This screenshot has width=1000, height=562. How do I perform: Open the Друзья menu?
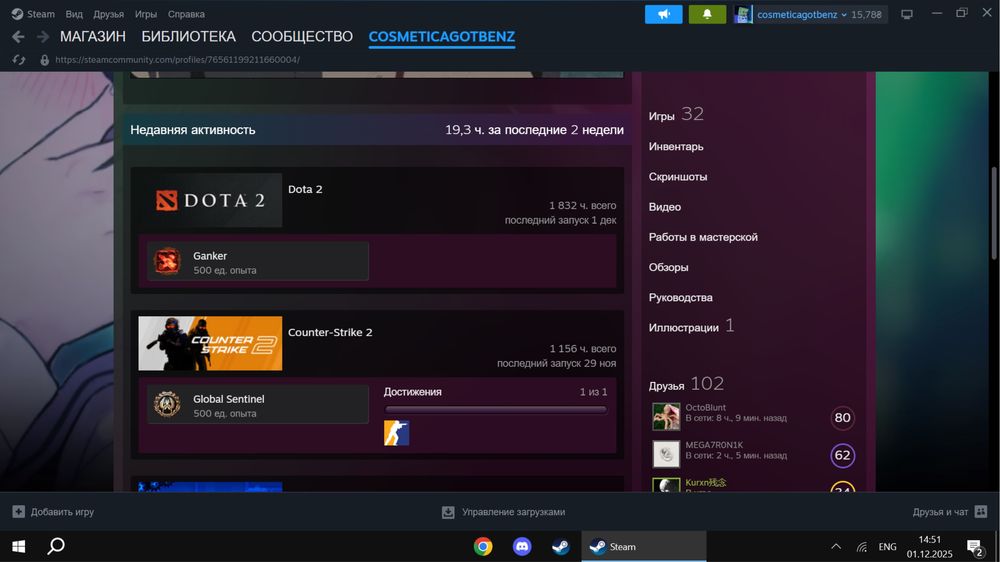point(108,14)
